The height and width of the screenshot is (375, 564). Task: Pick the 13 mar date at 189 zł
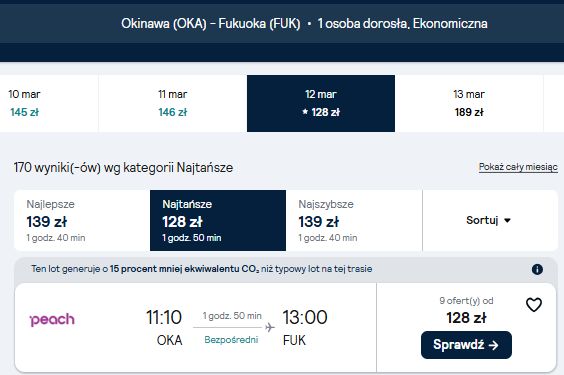click(469, 103)
